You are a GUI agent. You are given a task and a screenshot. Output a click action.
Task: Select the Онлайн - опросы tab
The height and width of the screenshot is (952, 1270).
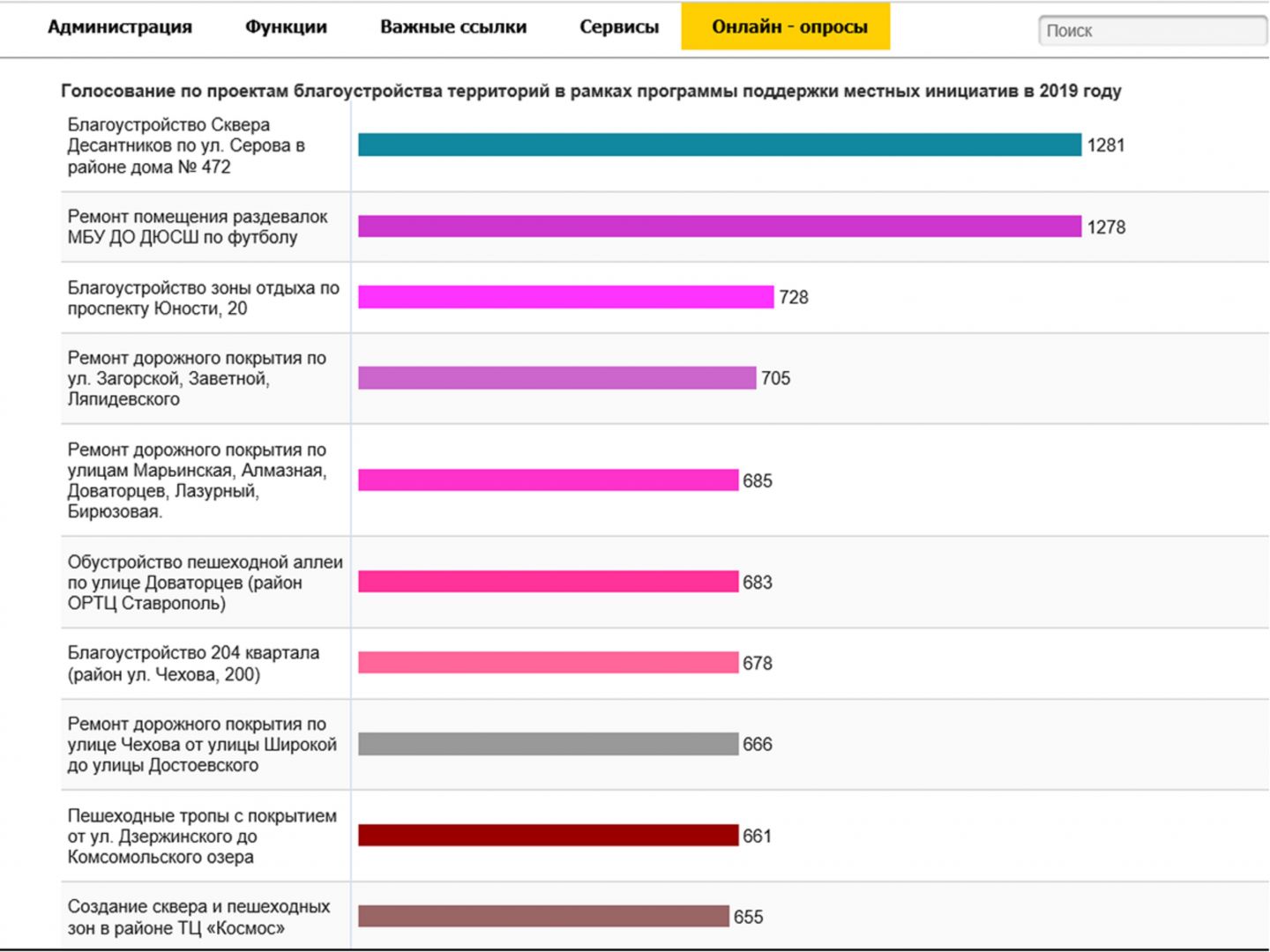pyautogui.click(x=786, y=26)
